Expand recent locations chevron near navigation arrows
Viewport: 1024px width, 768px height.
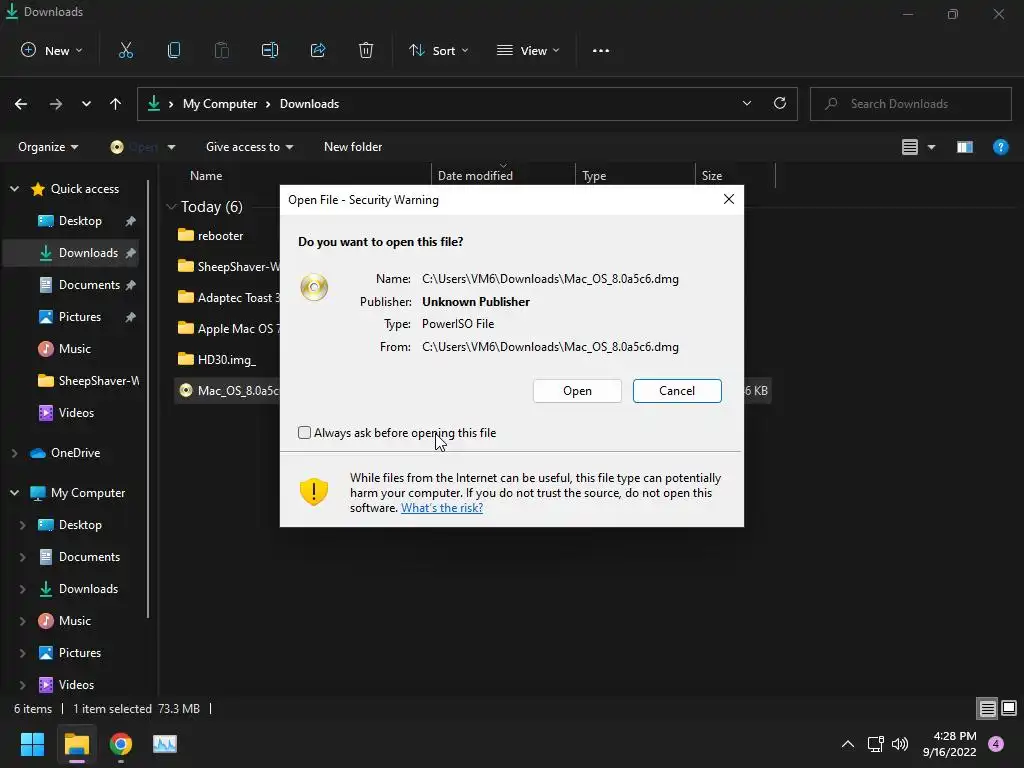pyautogui.click(x=86, y=104)
